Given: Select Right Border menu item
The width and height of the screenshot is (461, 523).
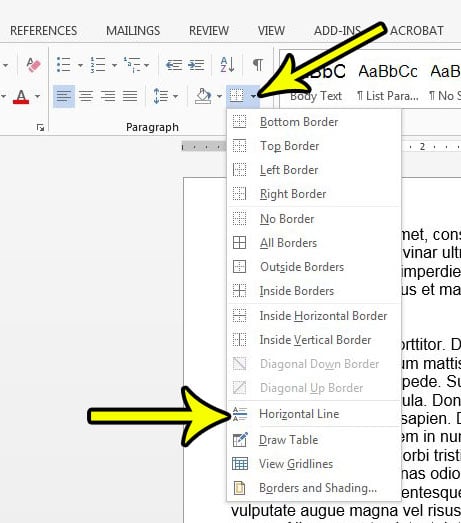Looking at the screenshot, I should tap(314, 194).
